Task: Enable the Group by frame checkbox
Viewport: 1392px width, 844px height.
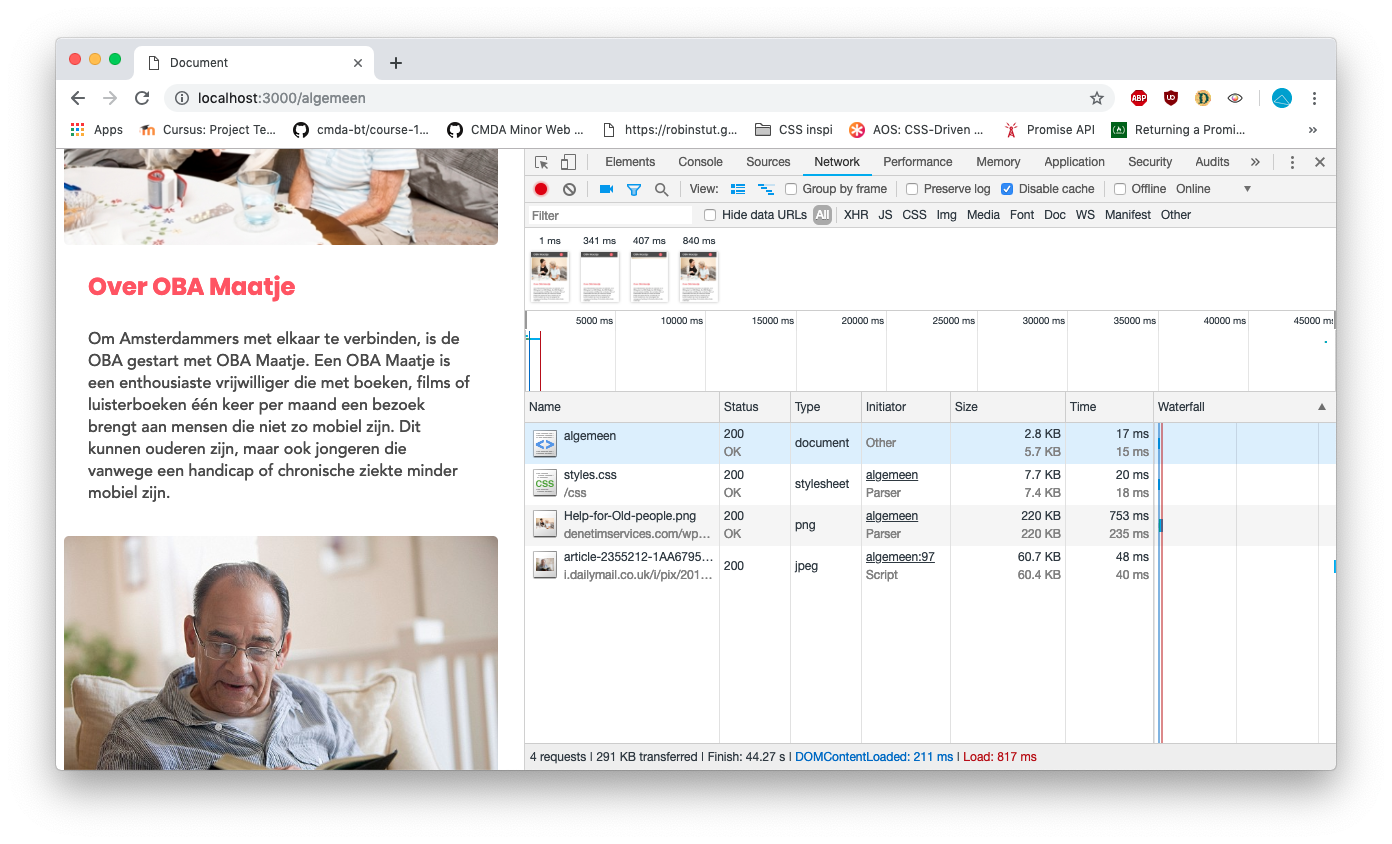Action: tap(791, 189)
